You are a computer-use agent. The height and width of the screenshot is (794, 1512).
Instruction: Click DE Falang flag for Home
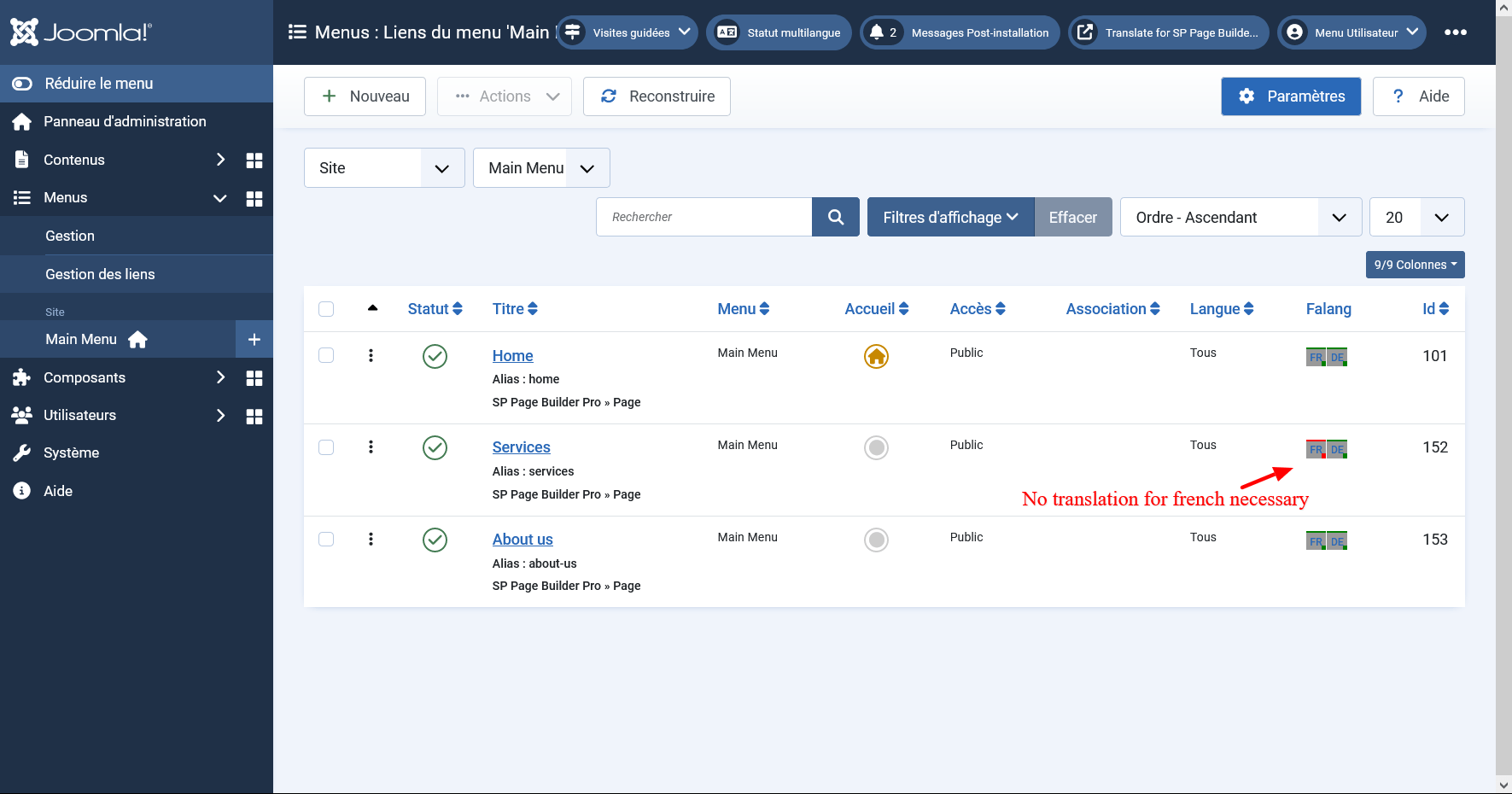[x=1337, y=357]
